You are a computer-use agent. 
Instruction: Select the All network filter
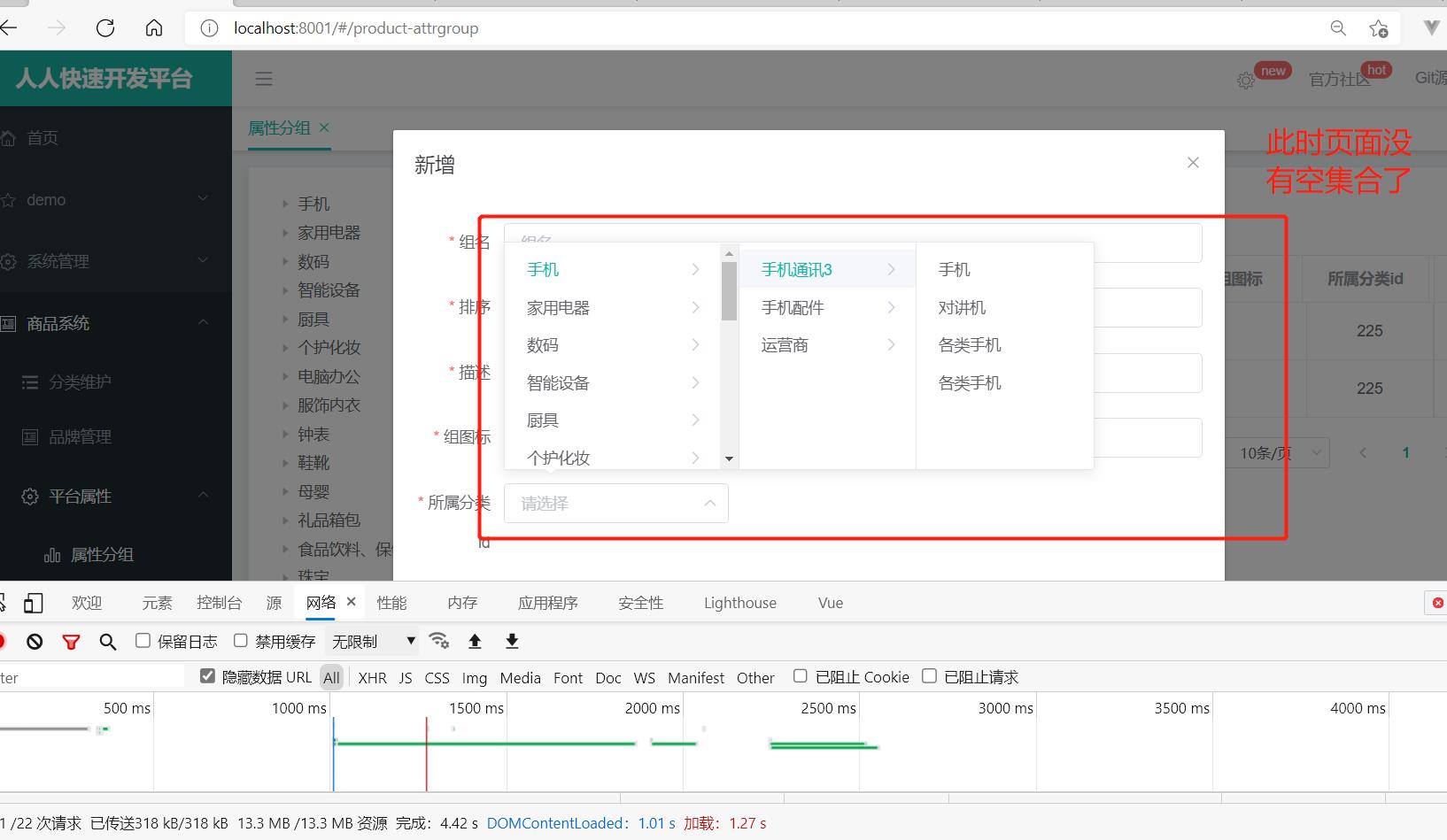[331, 677]
